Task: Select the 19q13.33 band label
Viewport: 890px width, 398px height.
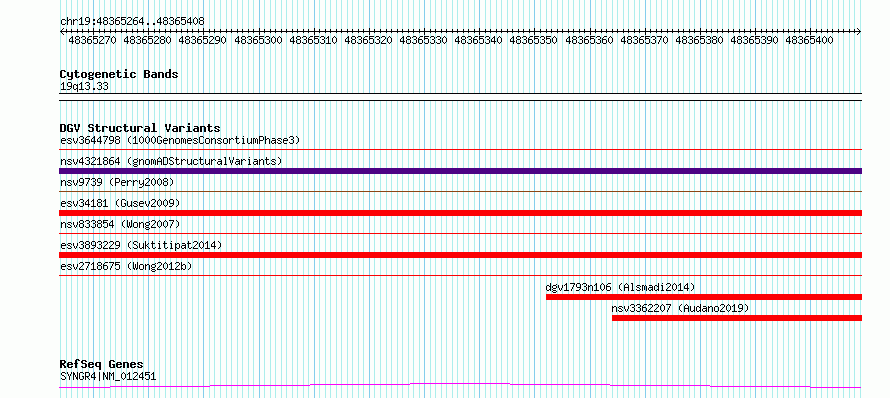Action: (x=84, y=87)
